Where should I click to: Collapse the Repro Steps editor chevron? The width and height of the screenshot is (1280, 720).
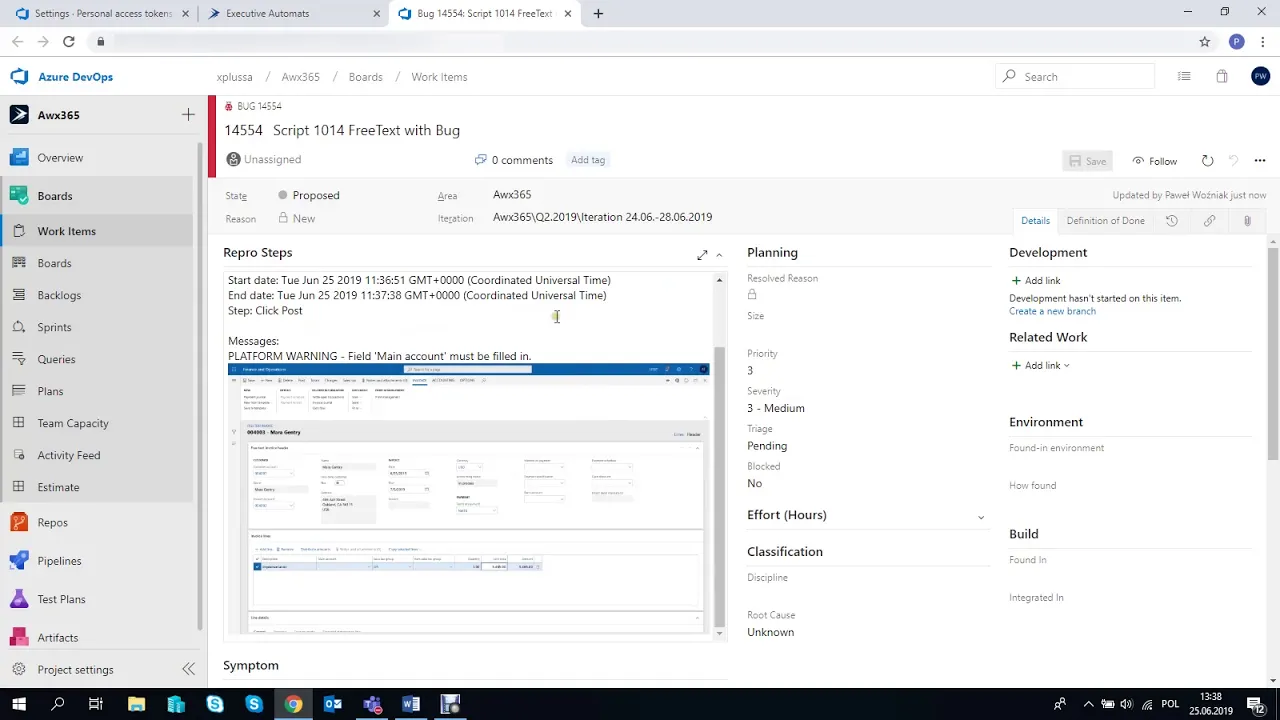(719, 255)
